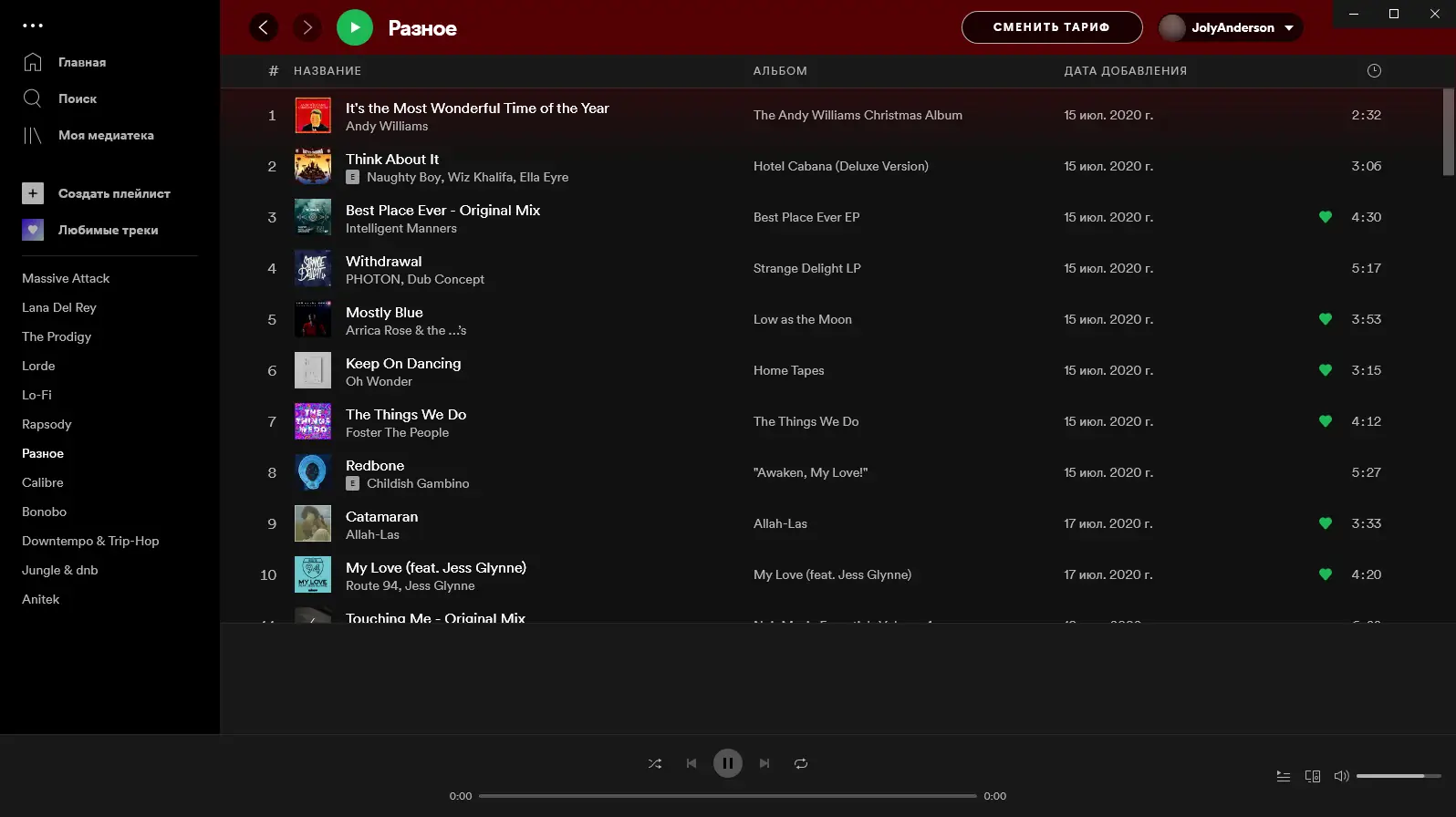1456x817 pixels.
Task: Unlike Best Place Ever via heart
Action: tap(1326, 217)
